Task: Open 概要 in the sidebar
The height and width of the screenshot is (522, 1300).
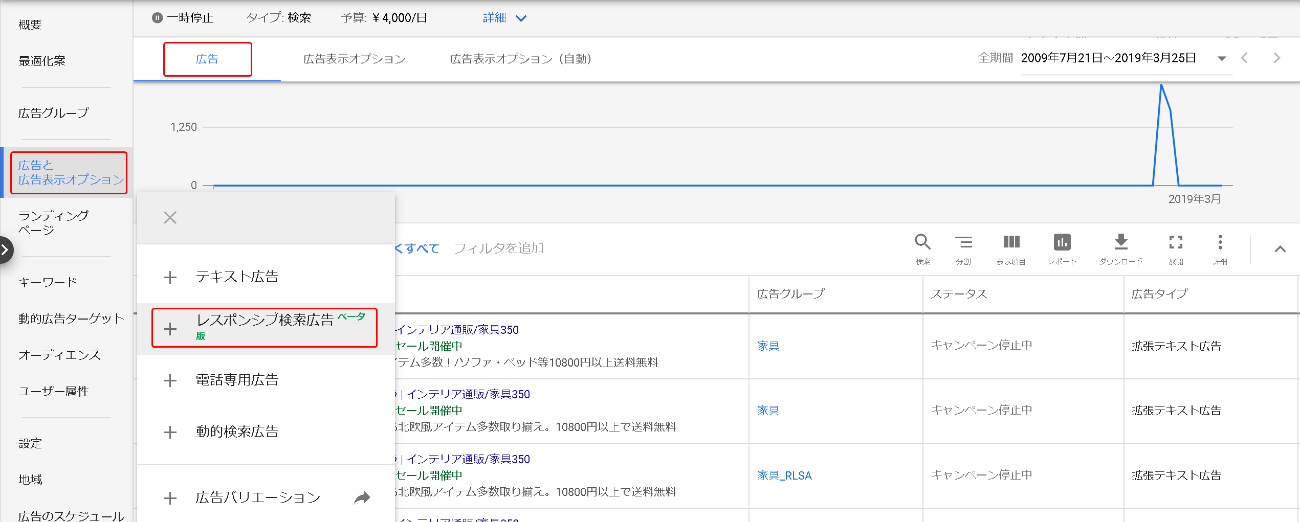Action: [30, 24]
